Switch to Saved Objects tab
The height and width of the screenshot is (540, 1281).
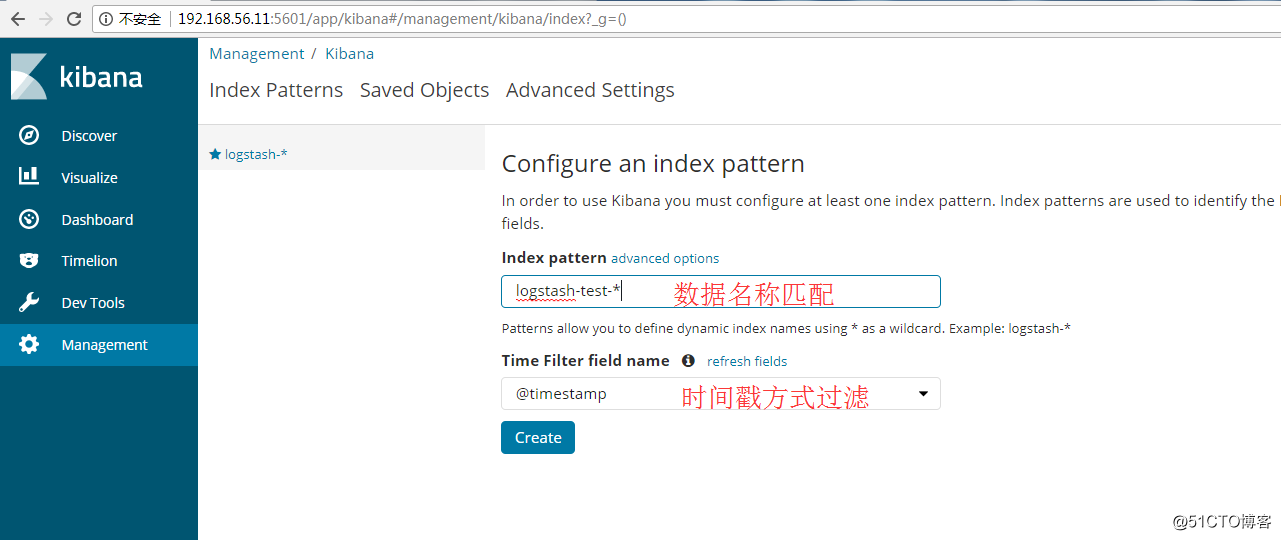[425, 90]
